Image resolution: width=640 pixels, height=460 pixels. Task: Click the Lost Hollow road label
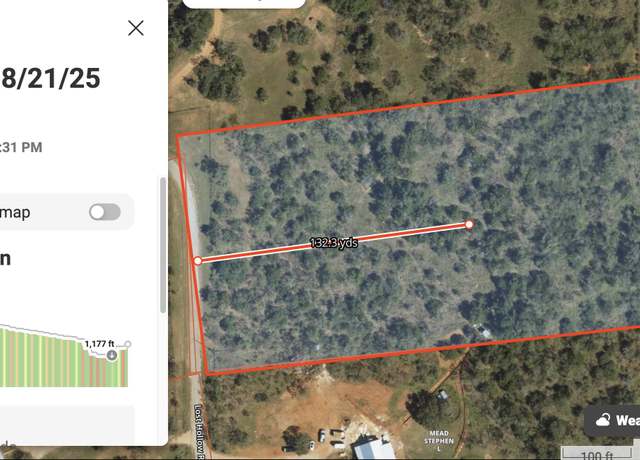[199, 431]
